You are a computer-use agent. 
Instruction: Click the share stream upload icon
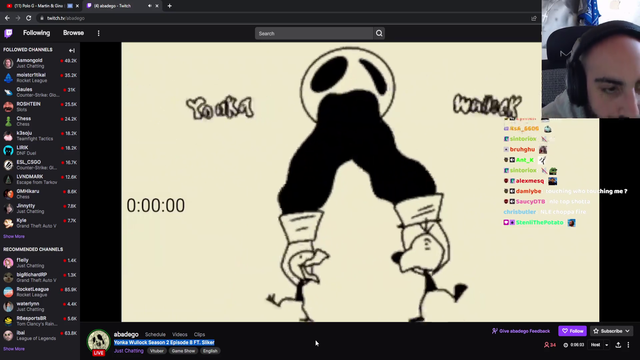coord(618,345)
